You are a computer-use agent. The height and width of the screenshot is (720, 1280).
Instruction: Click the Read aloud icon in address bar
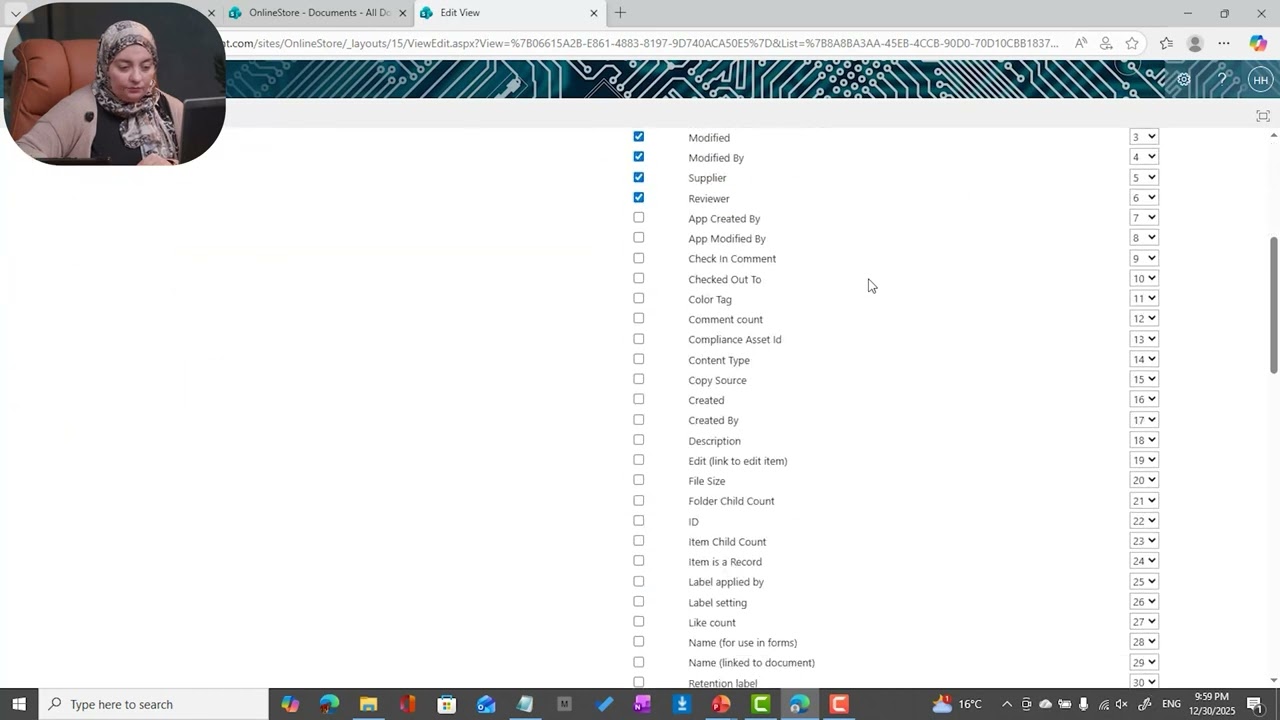[x=1081, y=43]
